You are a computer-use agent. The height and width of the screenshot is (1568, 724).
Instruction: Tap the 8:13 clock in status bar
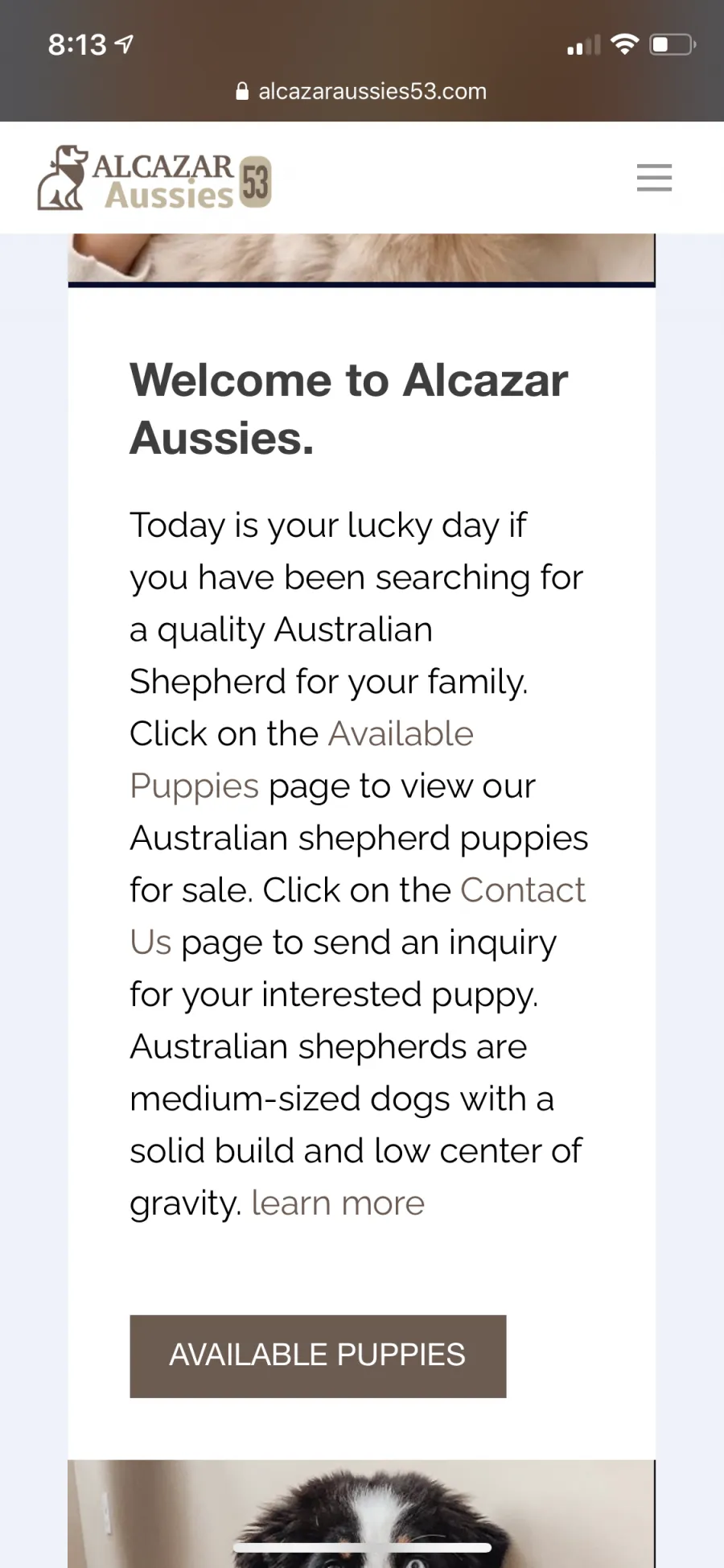click(x=77, y=44)
